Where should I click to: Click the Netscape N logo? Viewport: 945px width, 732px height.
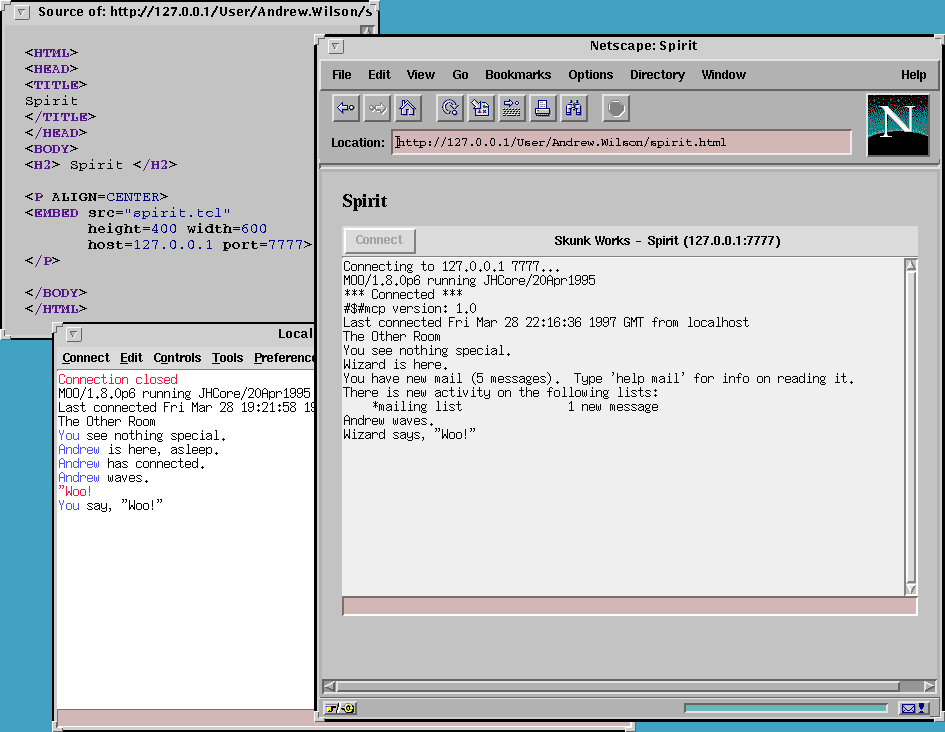point(897,125)
